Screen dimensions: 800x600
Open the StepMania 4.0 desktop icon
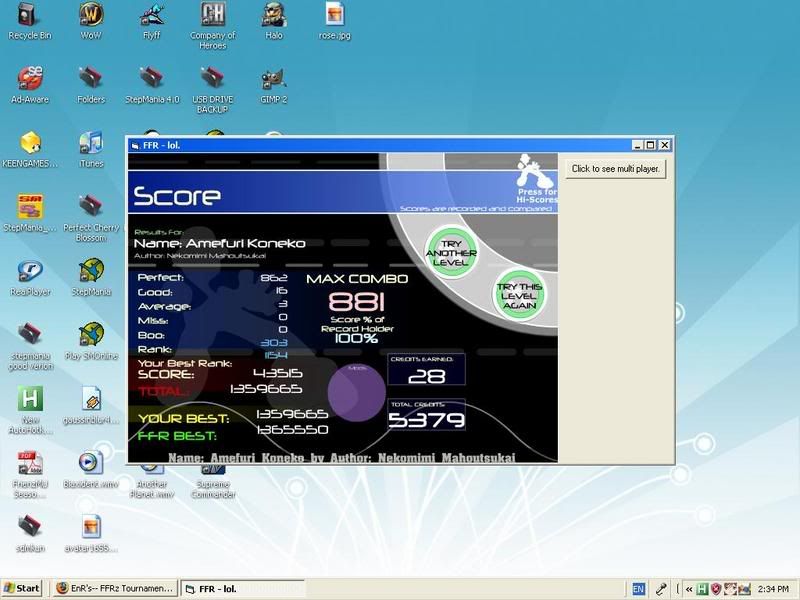click(152, 78)
